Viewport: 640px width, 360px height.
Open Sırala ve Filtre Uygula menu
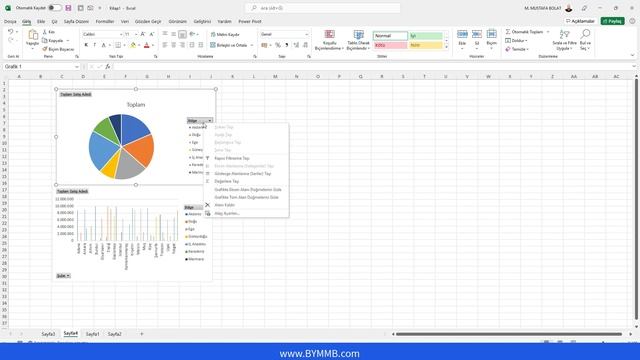click(564, 40)
